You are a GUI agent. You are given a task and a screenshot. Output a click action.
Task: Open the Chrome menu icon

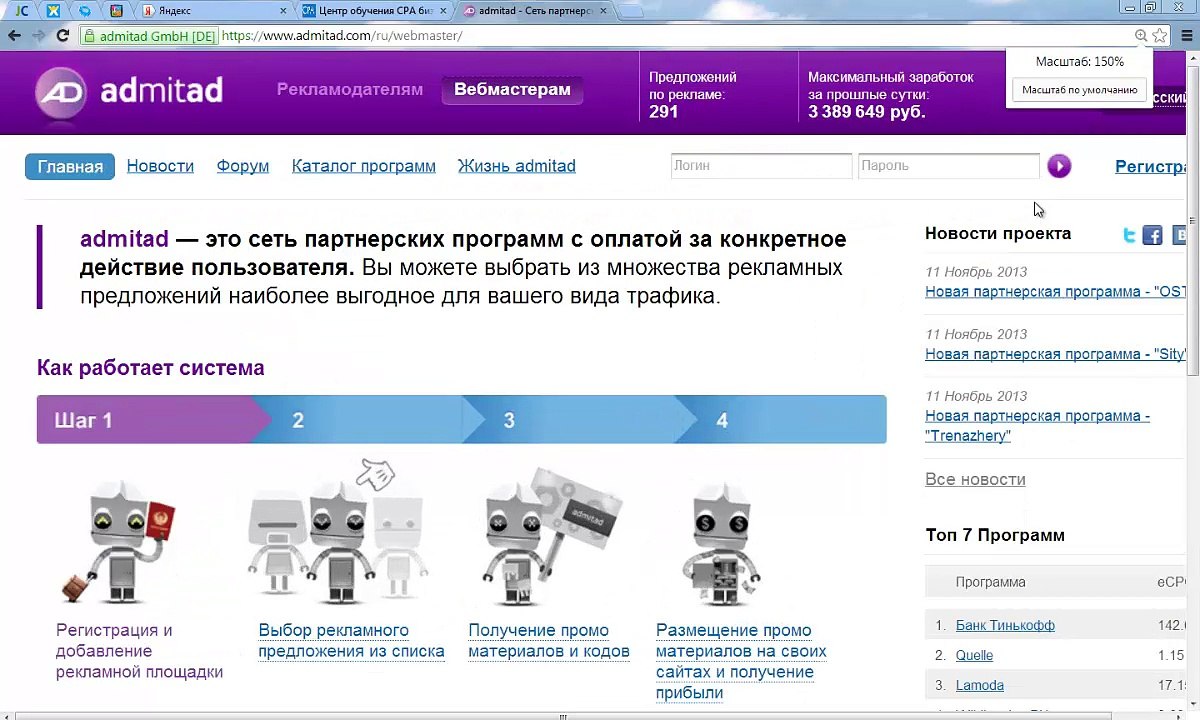pyautogui.click(x=1185, y=36)
